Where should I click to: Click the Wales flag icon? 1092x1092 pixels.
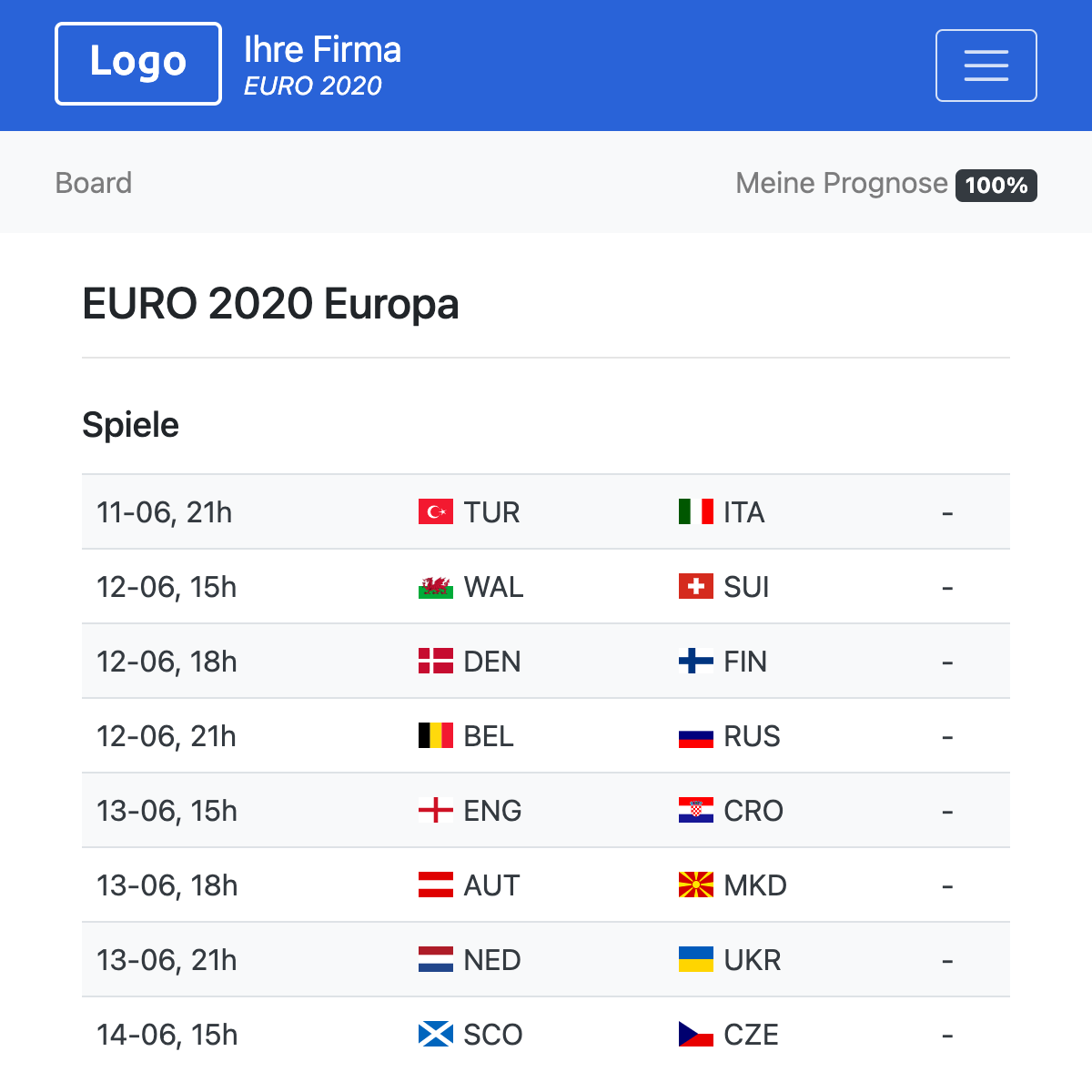pyautogui.click(x=437, y=587)
